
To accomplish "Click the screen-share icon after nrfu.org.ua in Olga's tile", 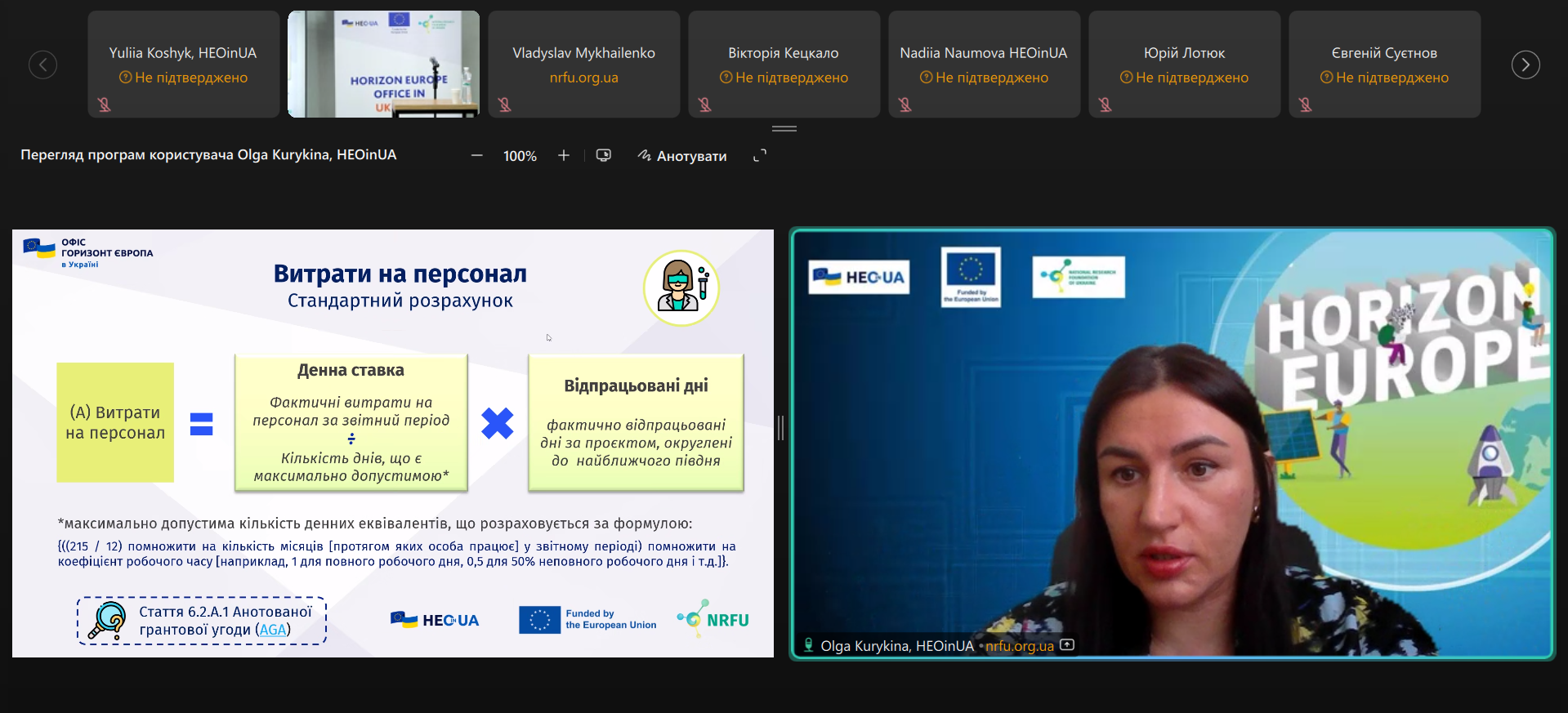I will 1067,645.
